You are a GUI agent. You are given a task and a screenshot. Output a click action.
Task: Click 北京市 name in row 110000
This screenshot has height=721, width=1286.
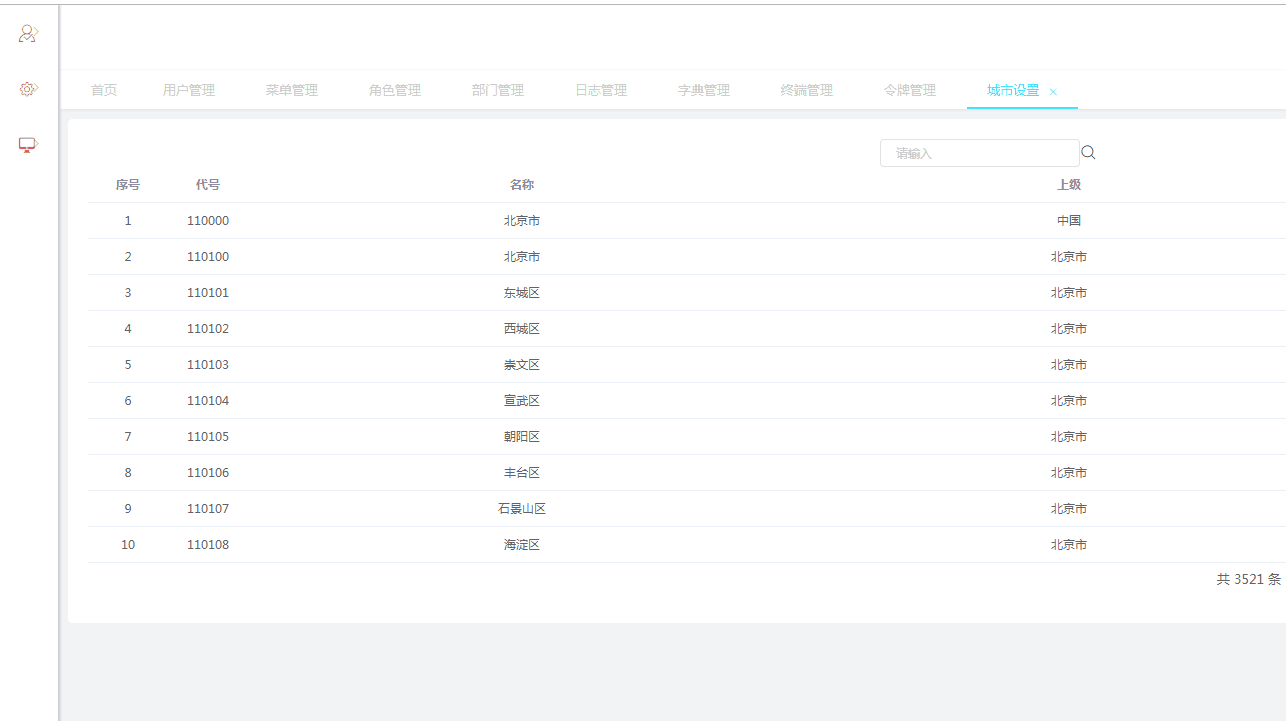522,221
